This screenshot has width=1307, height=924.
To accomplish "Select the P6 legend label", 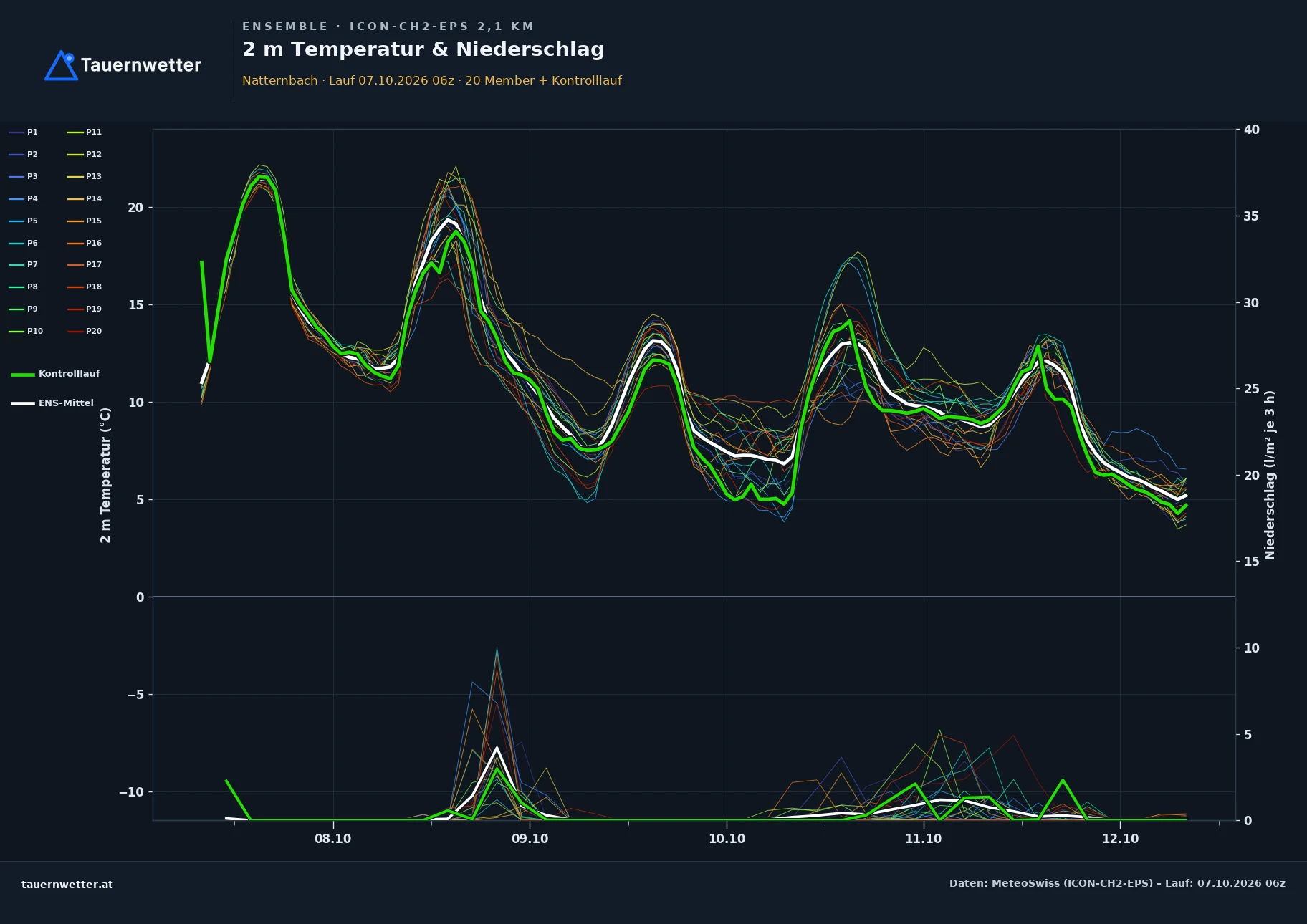I will click(x=32, y=243).
